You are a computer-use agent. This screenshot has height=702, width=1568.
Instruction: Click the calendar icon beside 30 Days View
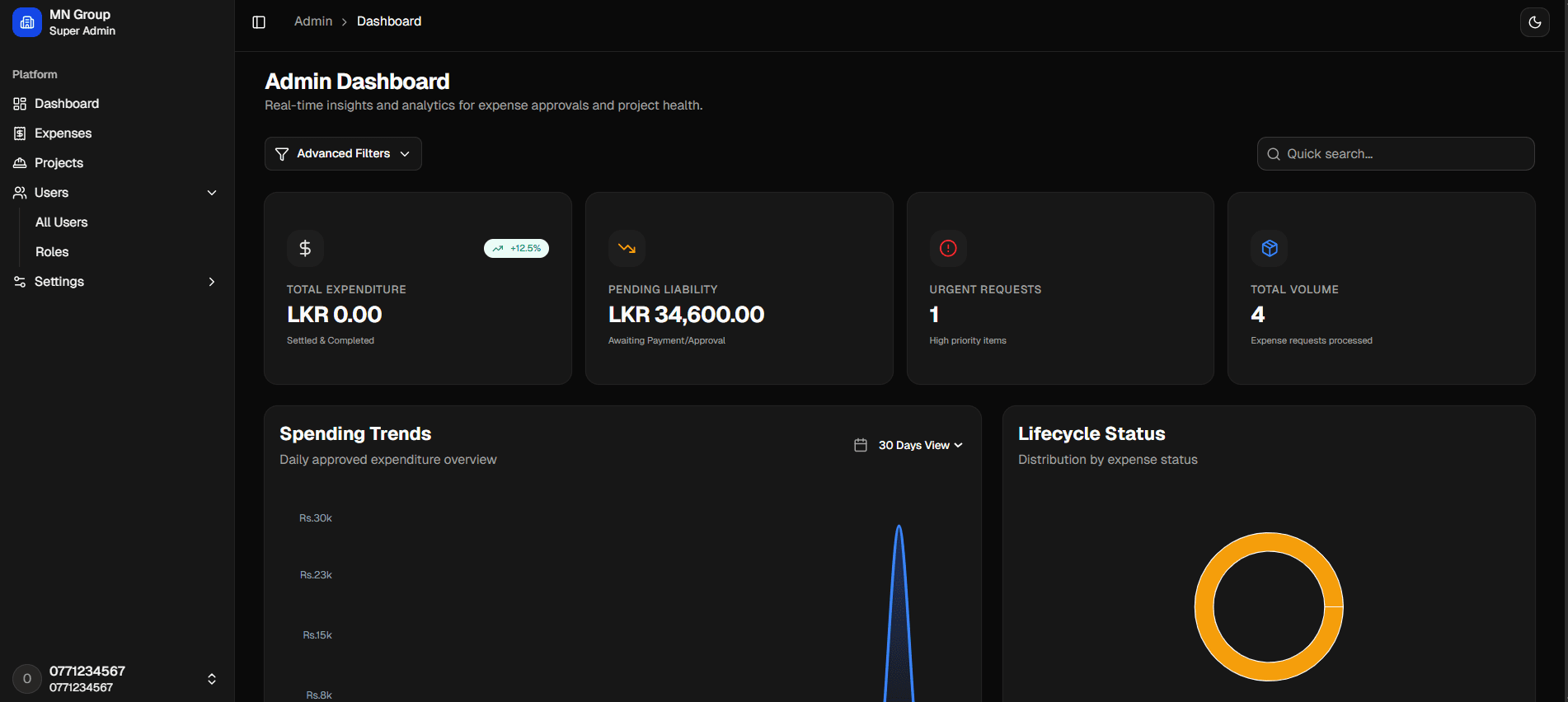pyautogui.click(x=861, y=445)
